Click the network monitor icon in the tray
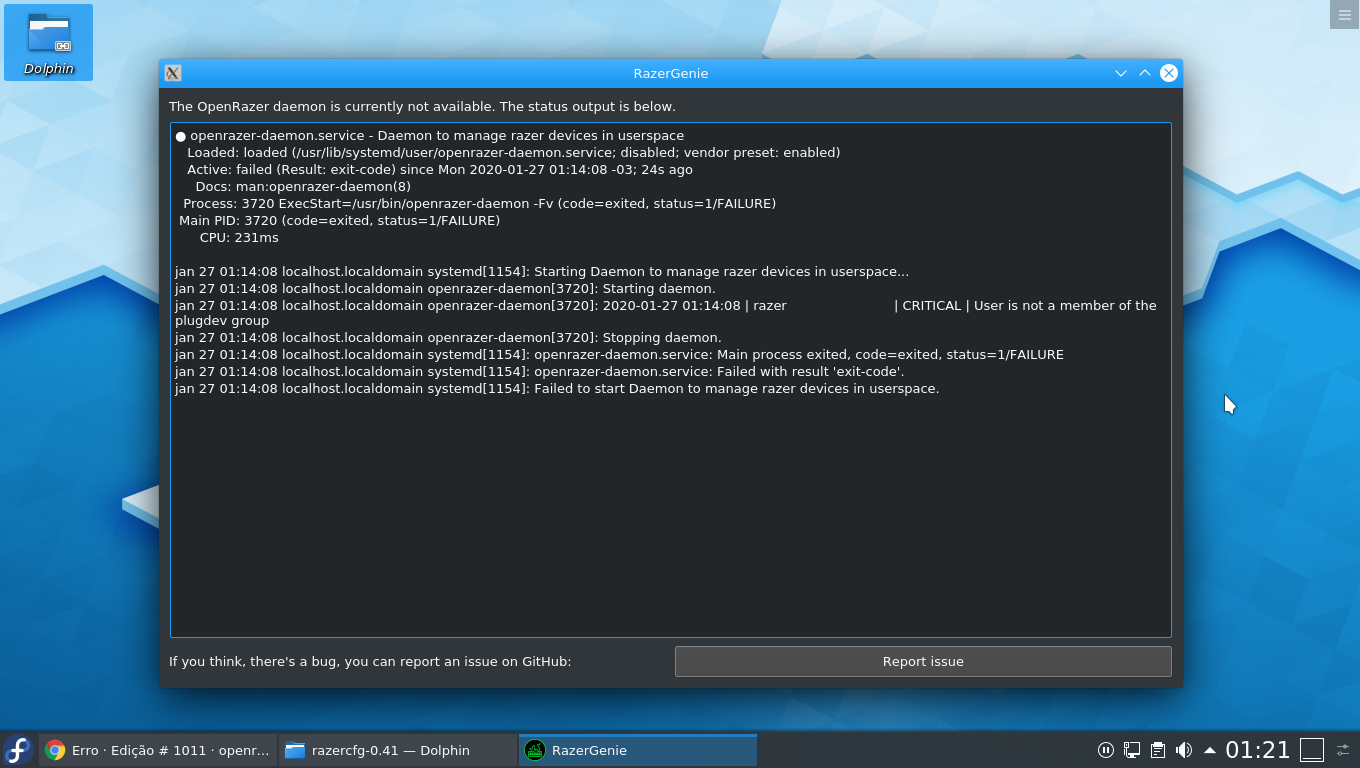This screenshot has height=768, width=1360. tap(1132, 750)
